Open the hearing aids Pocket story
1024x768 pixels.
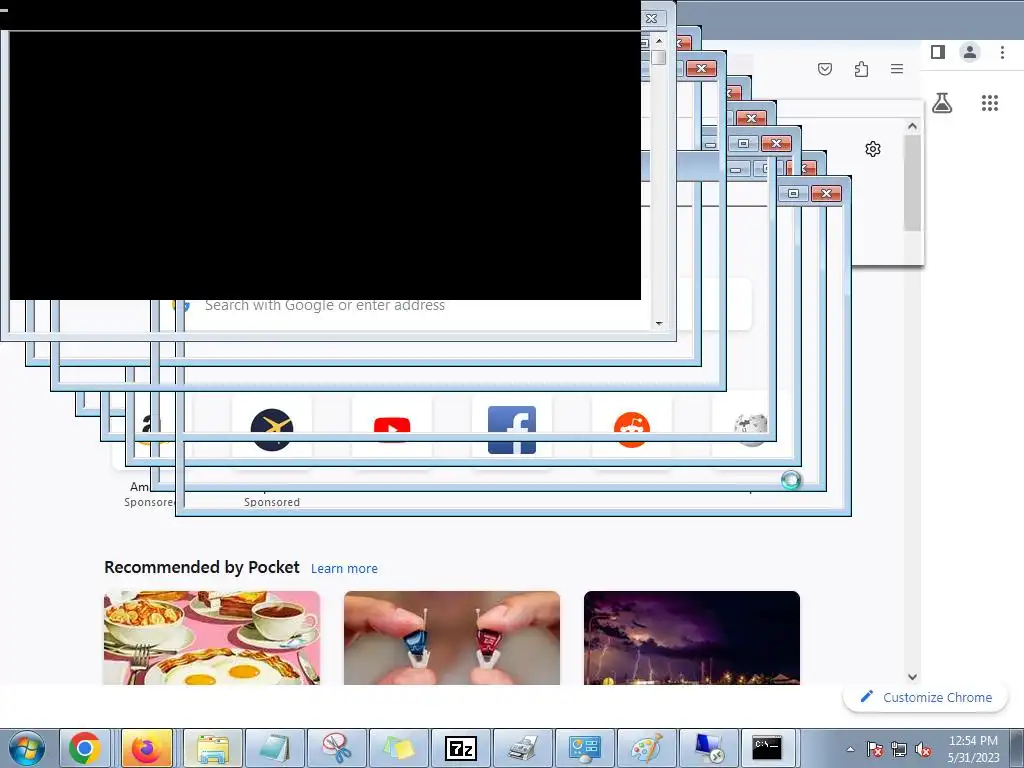(x=452, y=638)
